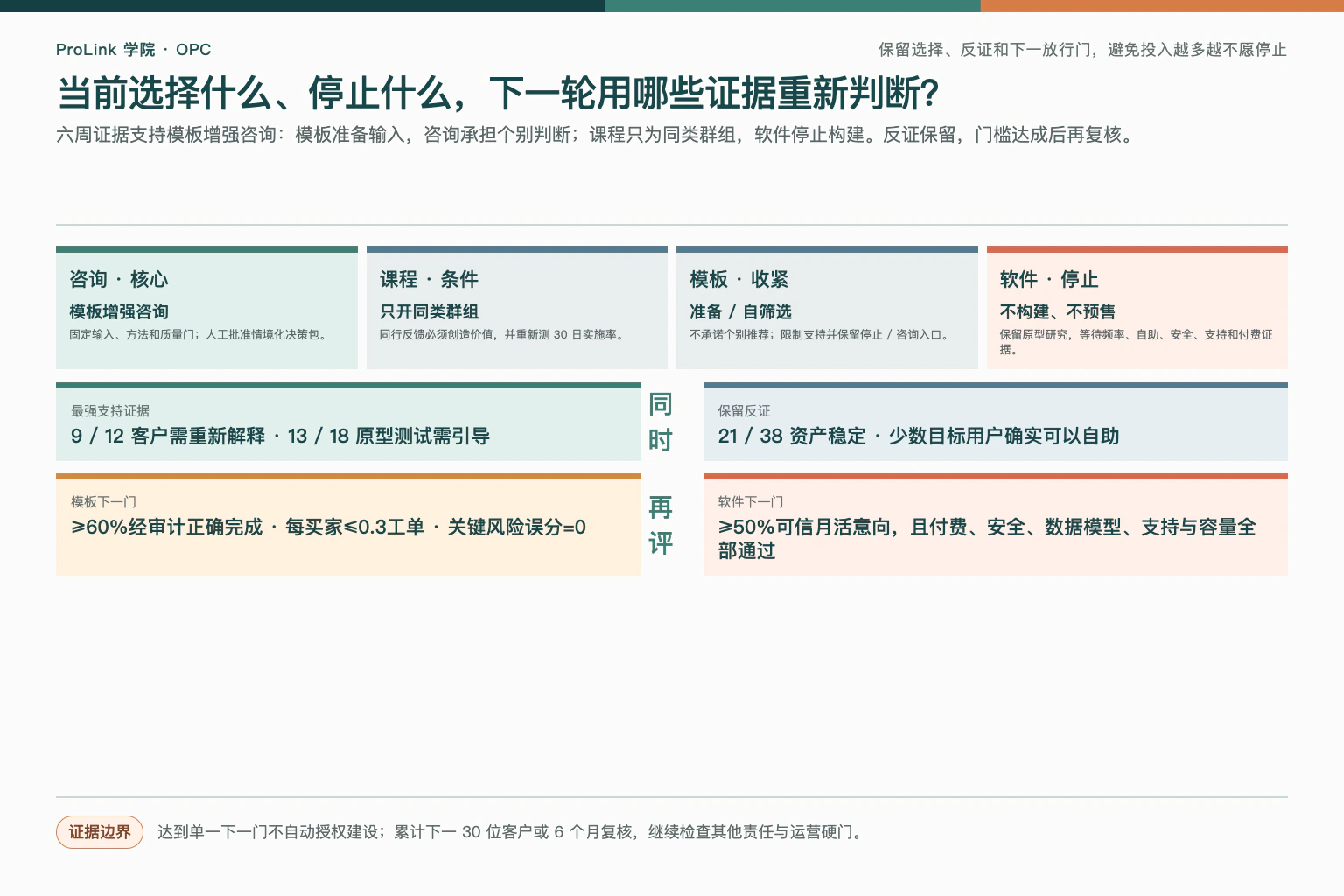
Task: Click text 保留原型研究，等待频率
Action: pos(1137,341)
